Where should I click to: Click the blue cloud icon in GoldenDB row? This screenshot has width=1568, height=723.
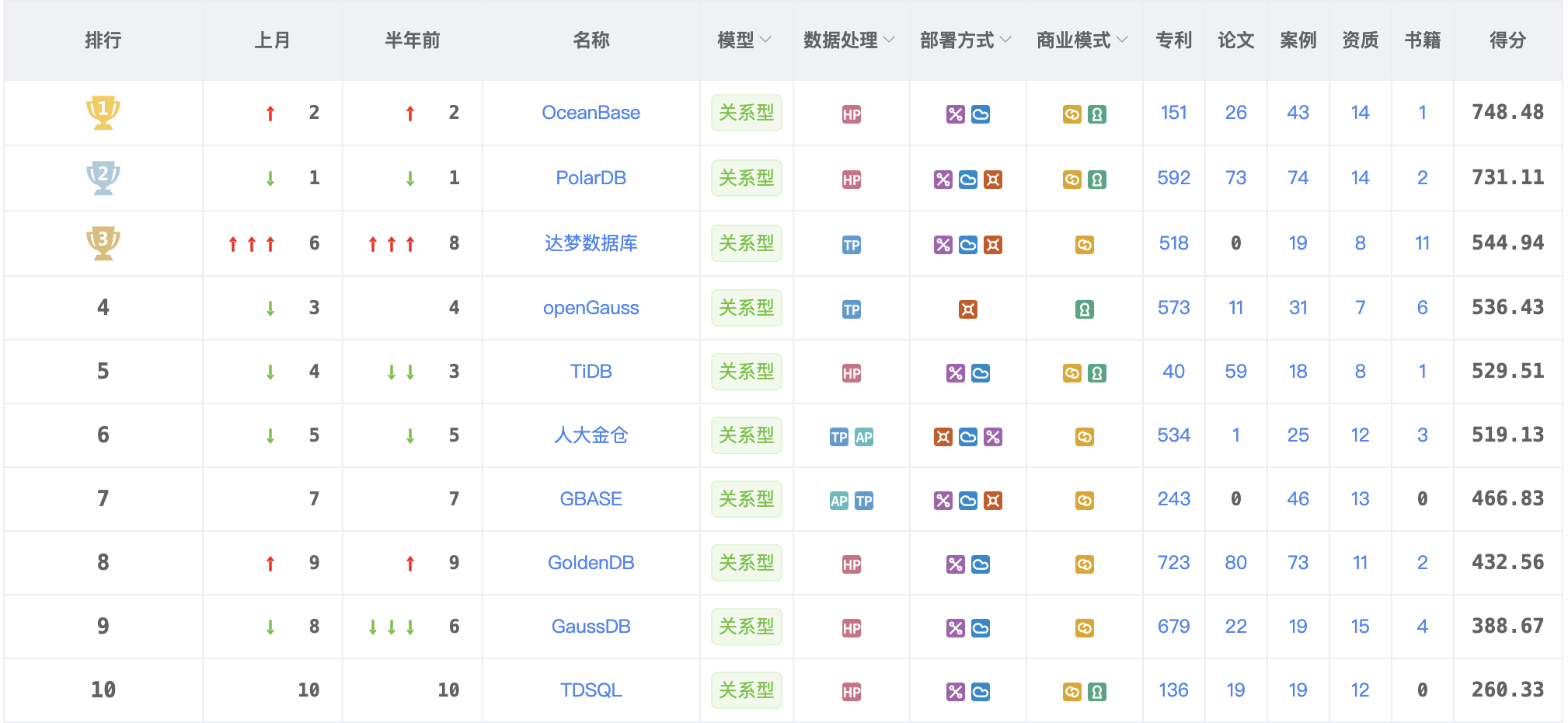click(981, 564)
